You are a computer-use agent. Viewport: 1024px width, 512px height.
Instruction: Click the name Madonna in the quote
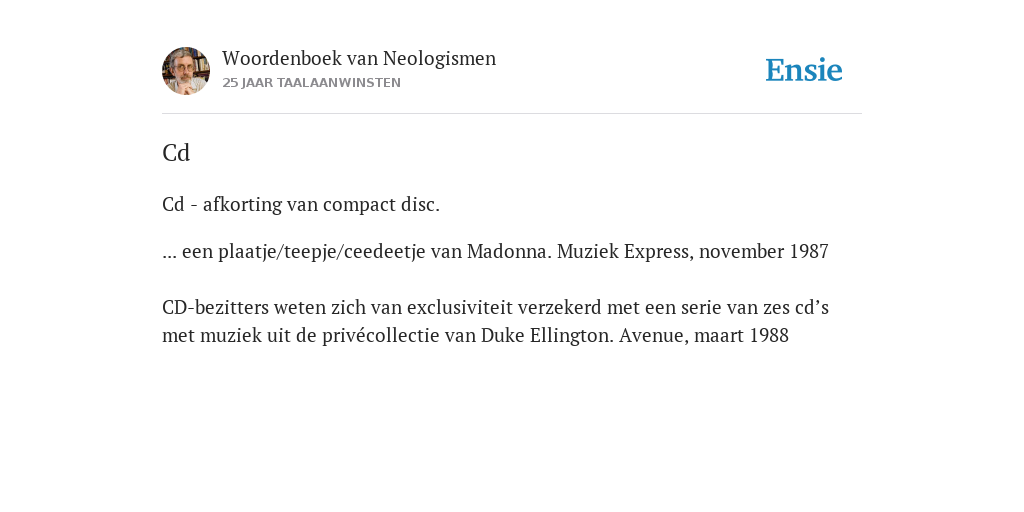tap(509, 251)
